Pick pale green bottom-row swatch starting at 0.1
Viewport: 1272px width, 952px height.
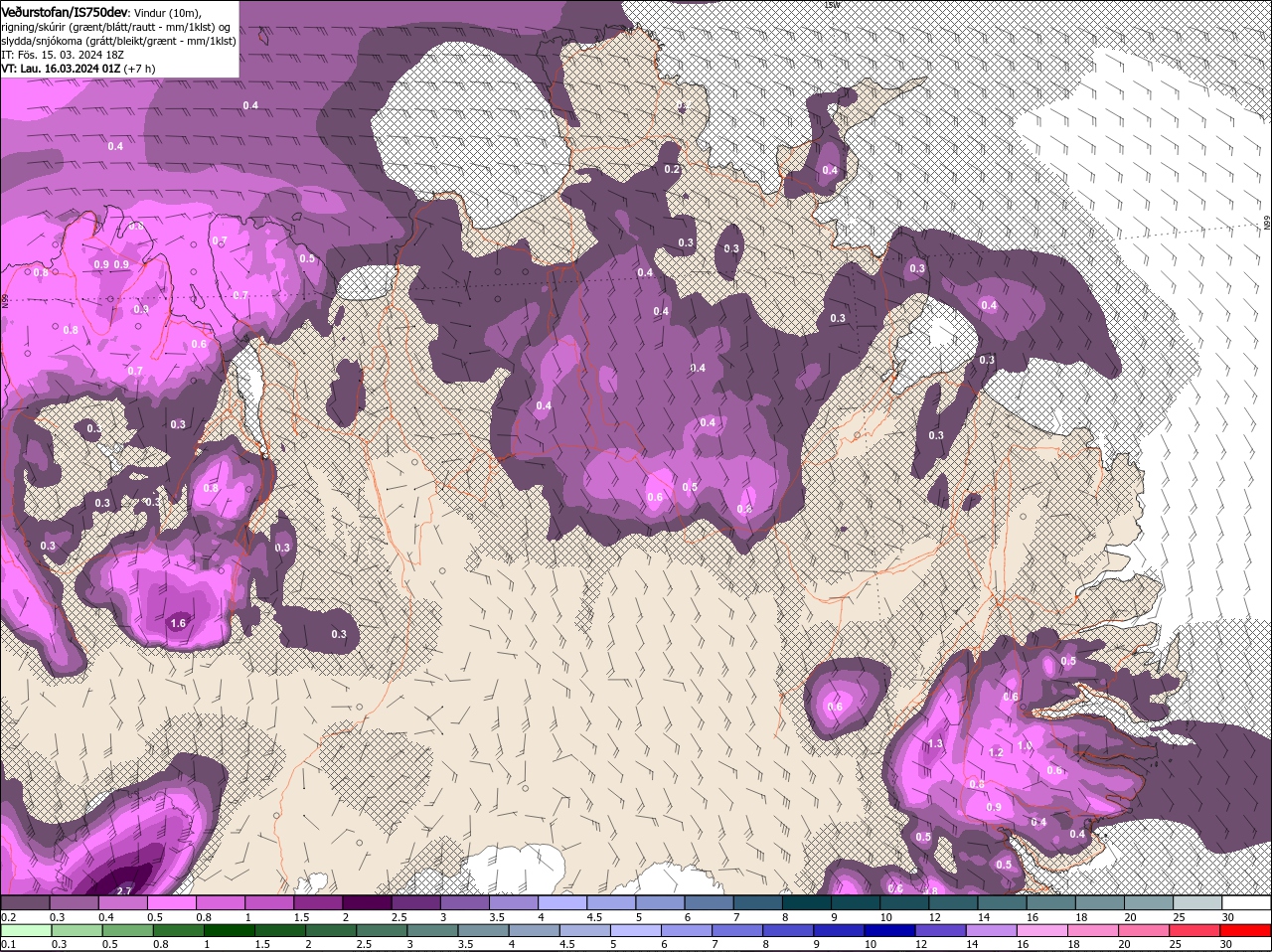(25, 930)
